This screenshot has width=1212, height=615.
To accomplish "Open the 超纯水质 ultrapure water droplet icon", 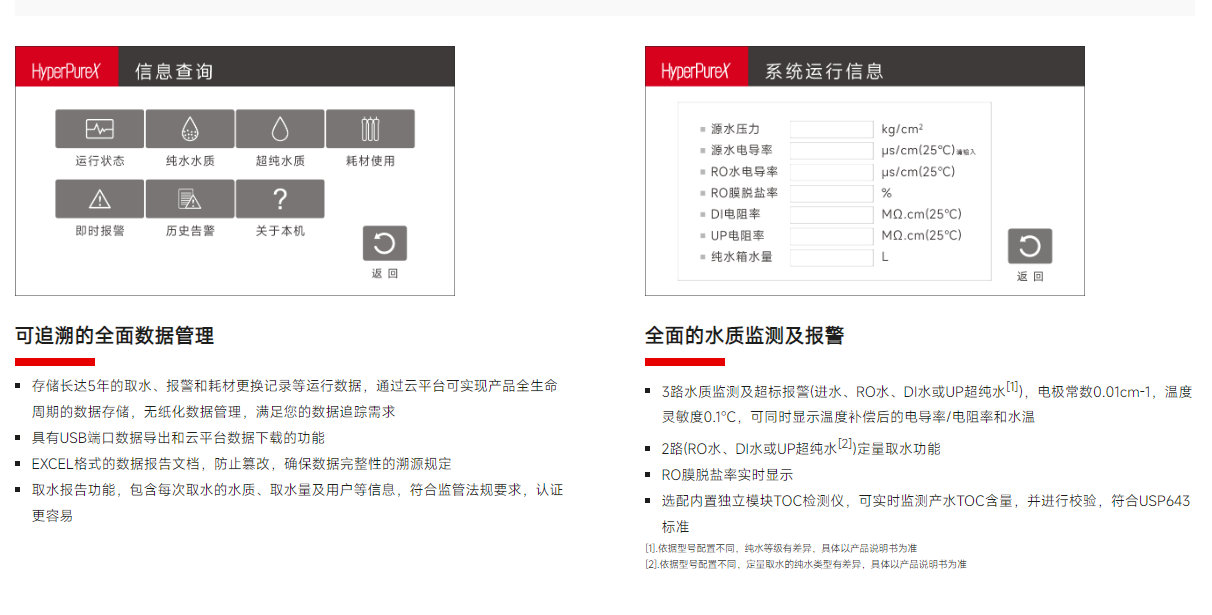I will coord(280,129).
